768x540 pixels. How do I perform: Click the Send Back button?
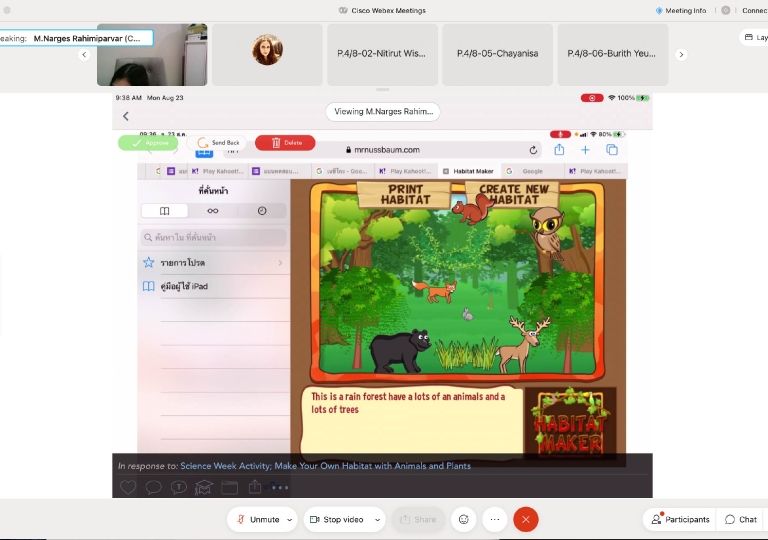tap(216, 143)
